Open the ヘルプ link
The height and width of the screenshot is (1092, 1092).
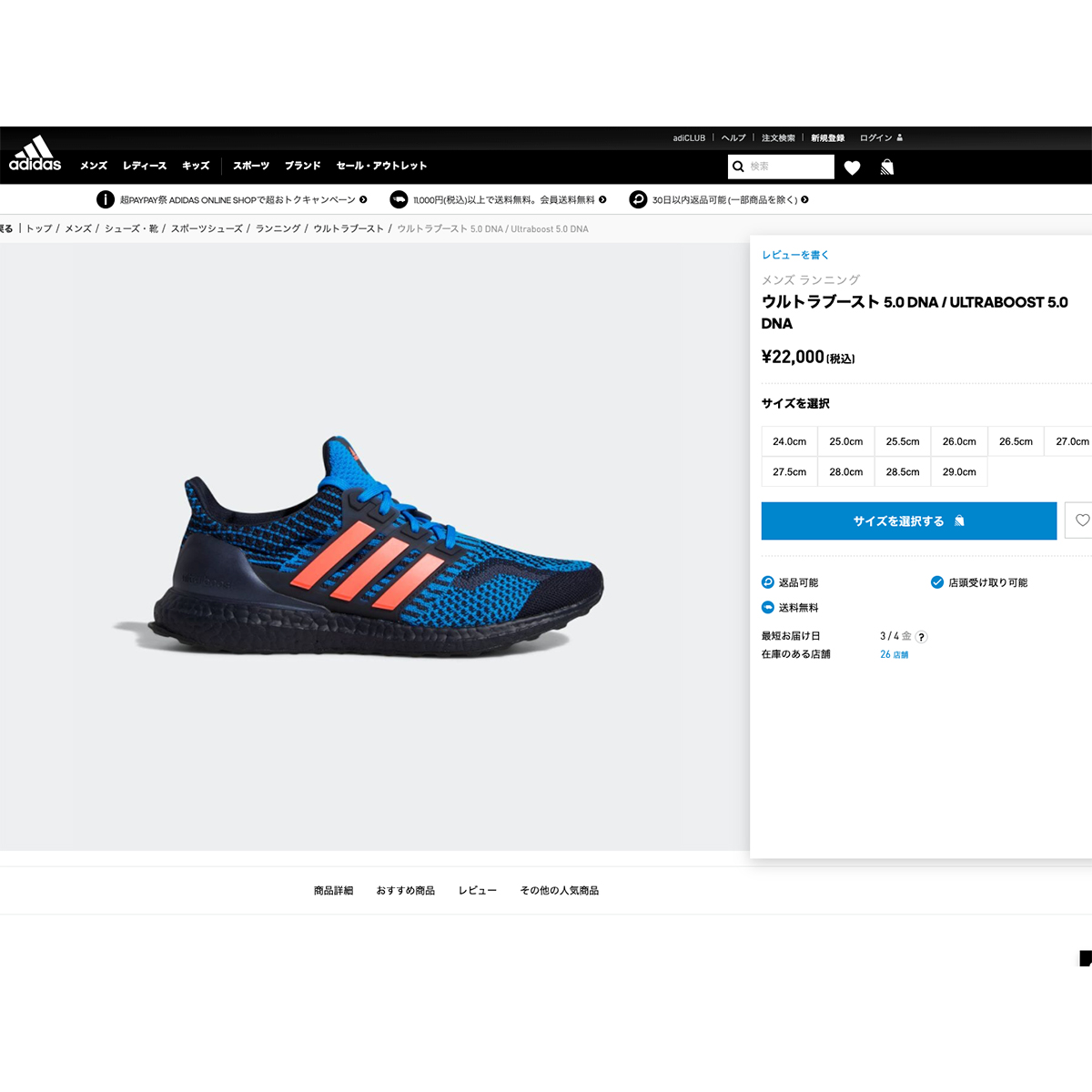pyautogui.click(x=733, y=138)
